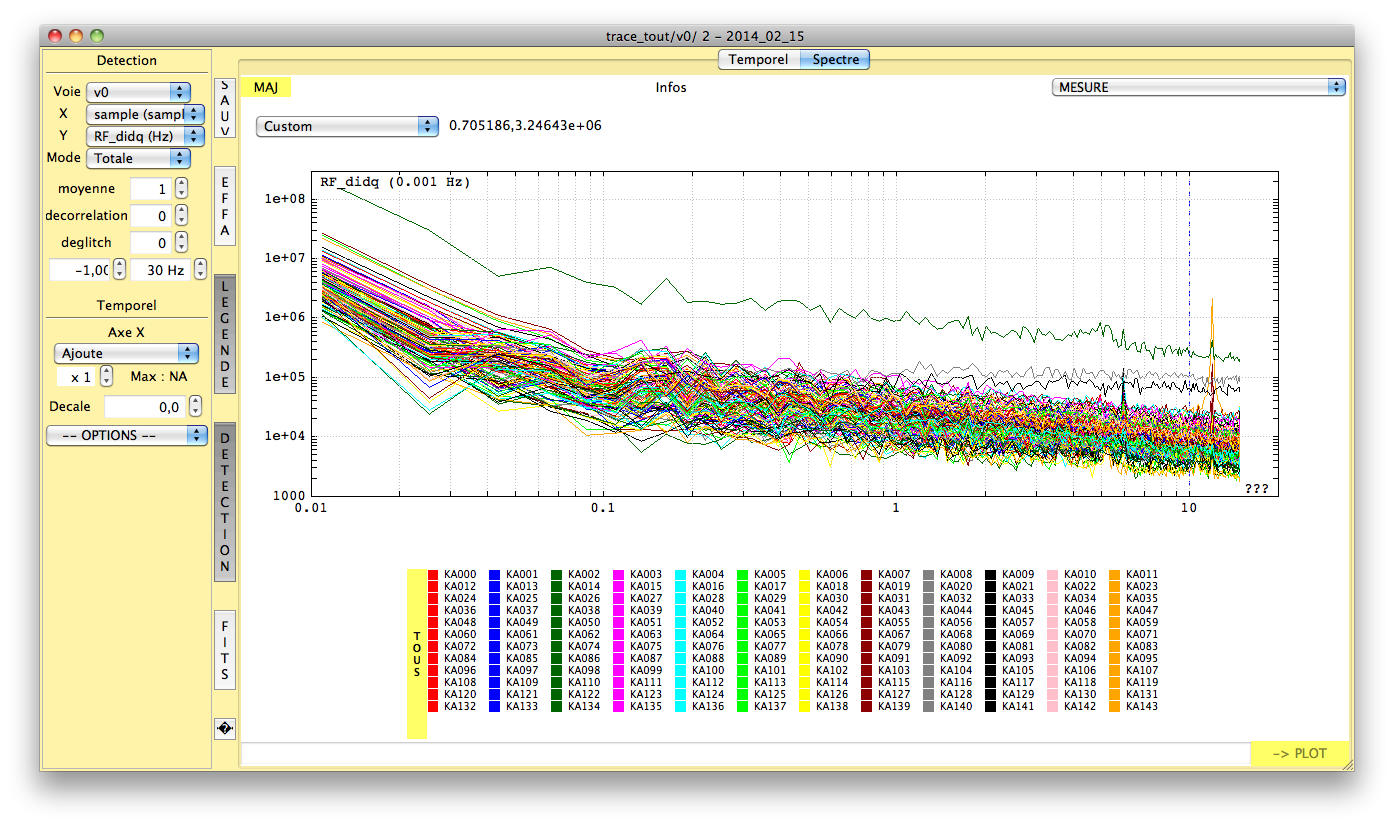Open the -- OPTIONS -- dropdown
This screenshot has width=1394, height=826.
(127, 436)
